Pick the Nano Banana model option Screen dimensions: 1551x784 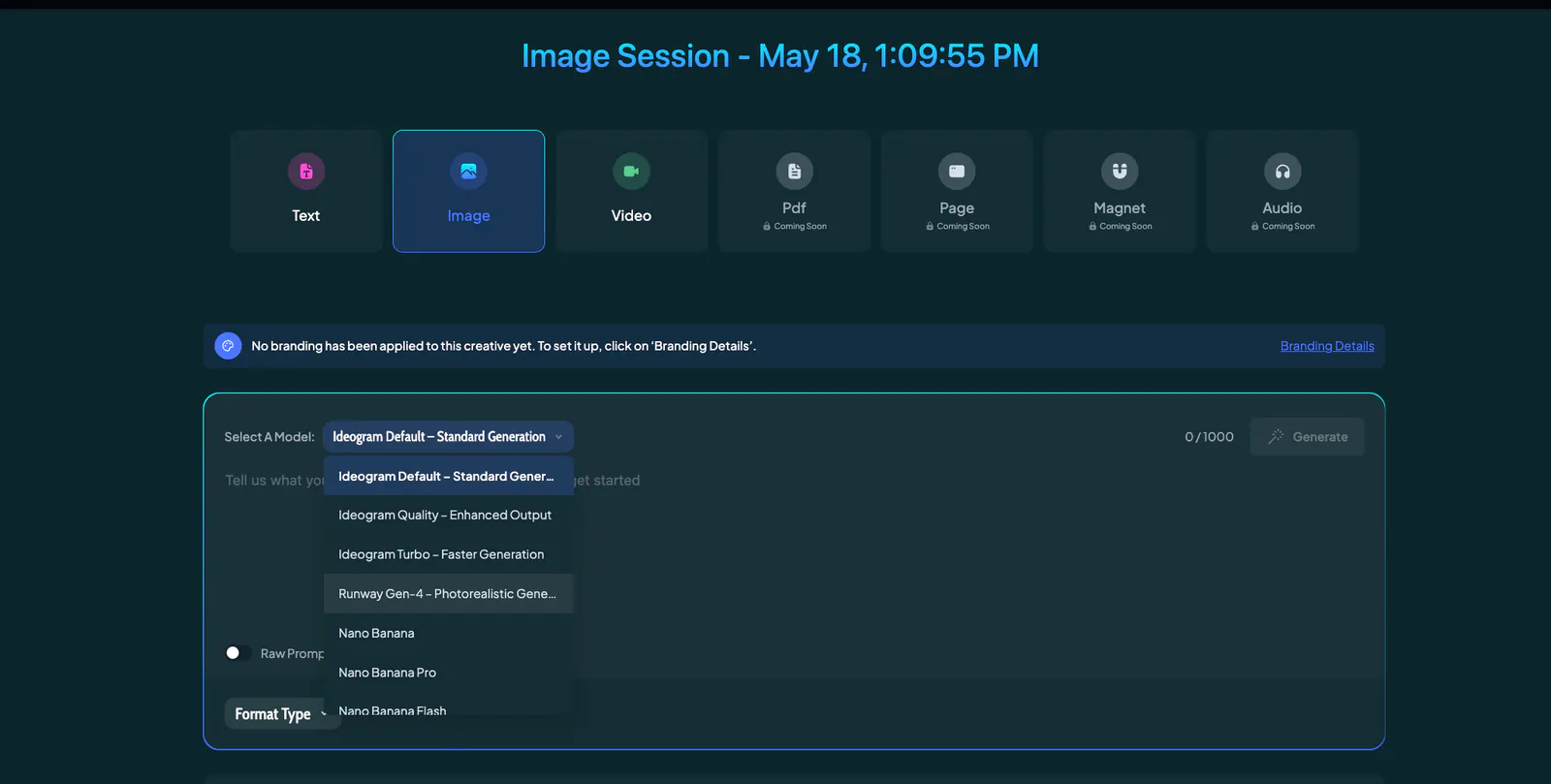click(449, 633)
